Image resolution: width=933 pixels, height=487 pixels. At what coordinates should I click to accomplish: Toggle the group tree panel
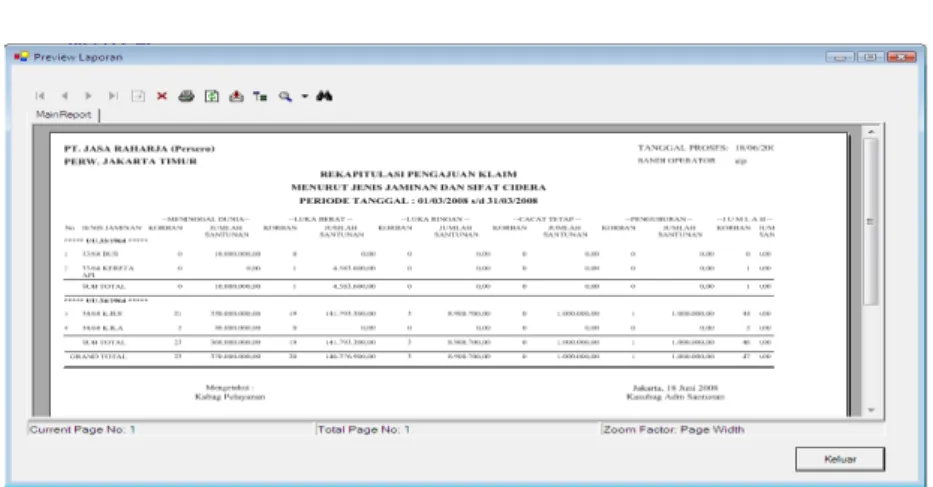tap(260, 96)
